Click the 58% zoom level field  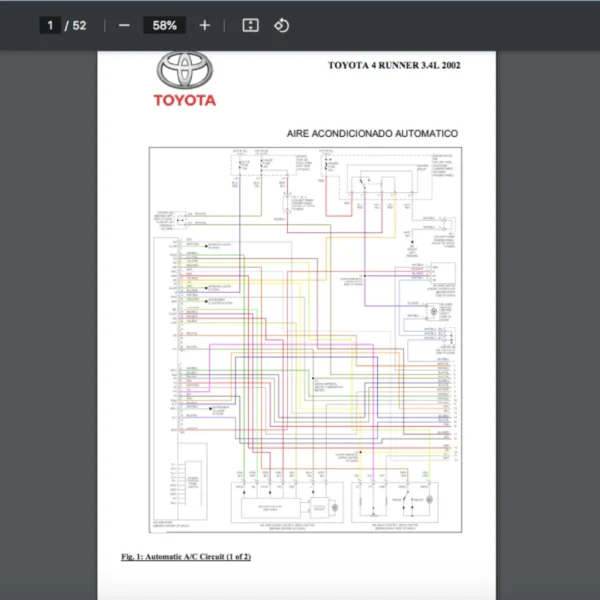click(164, 25)
